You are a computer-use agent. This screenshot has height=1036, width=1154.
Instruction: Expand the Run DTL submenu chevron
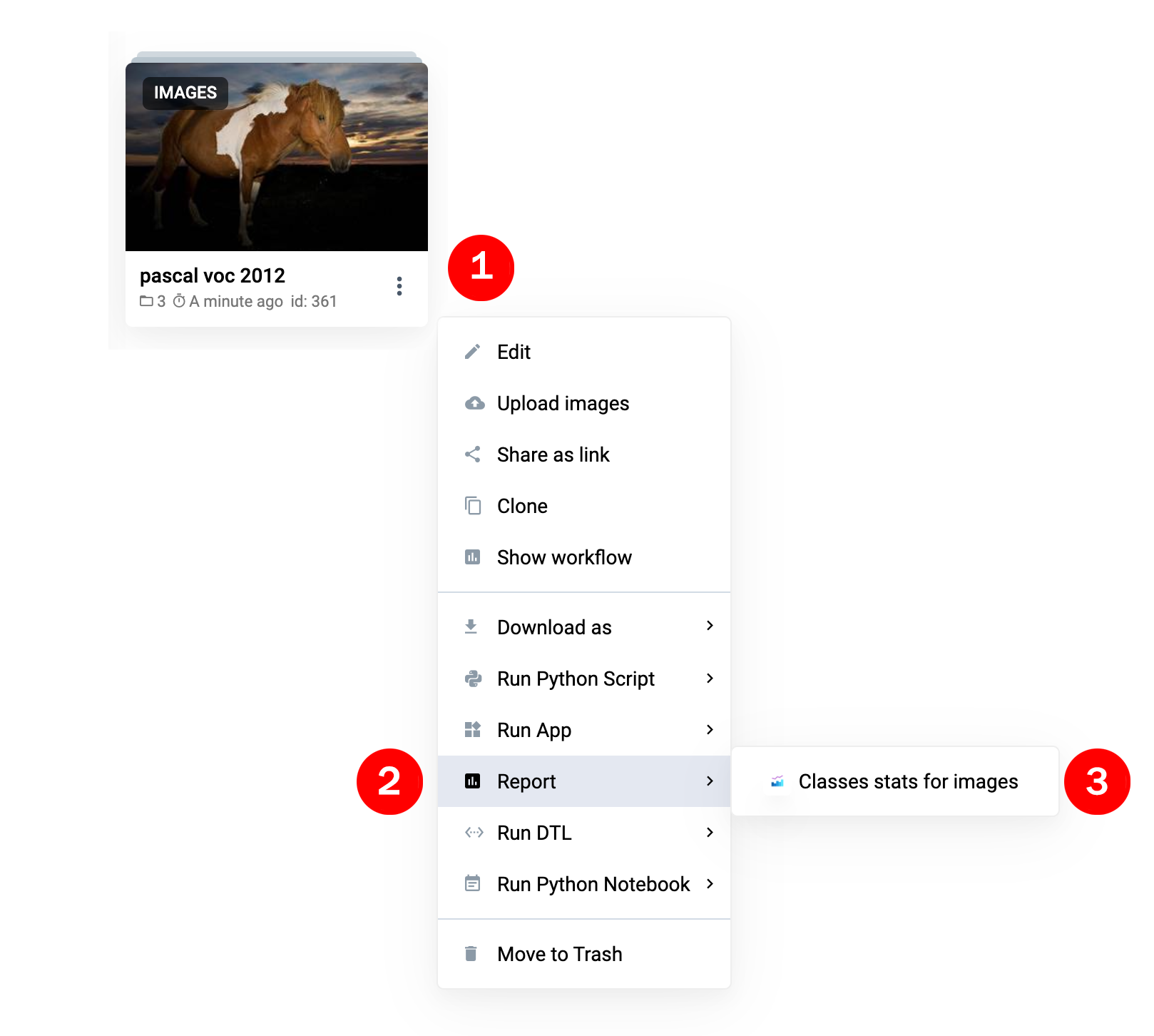(710, 832)
